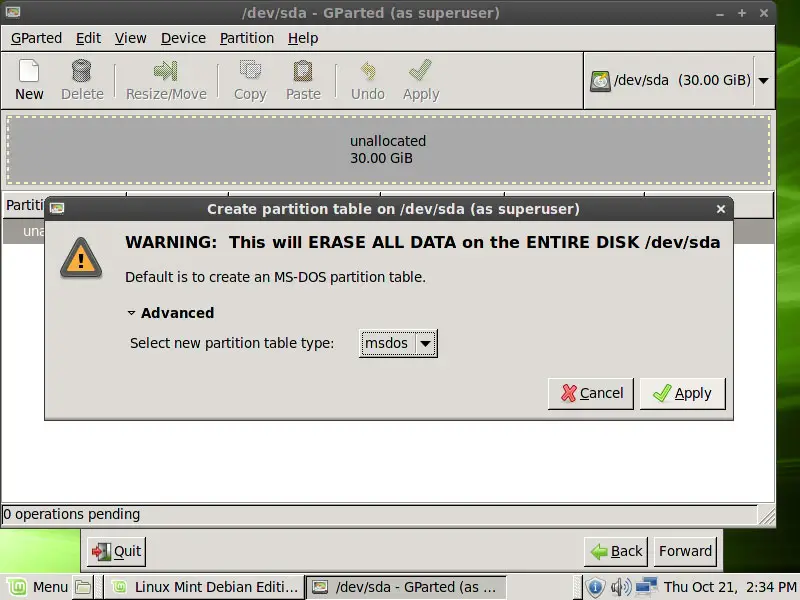Screen dimensions: 800x600
Task: Click the Back button
Action: click(616, 552)
